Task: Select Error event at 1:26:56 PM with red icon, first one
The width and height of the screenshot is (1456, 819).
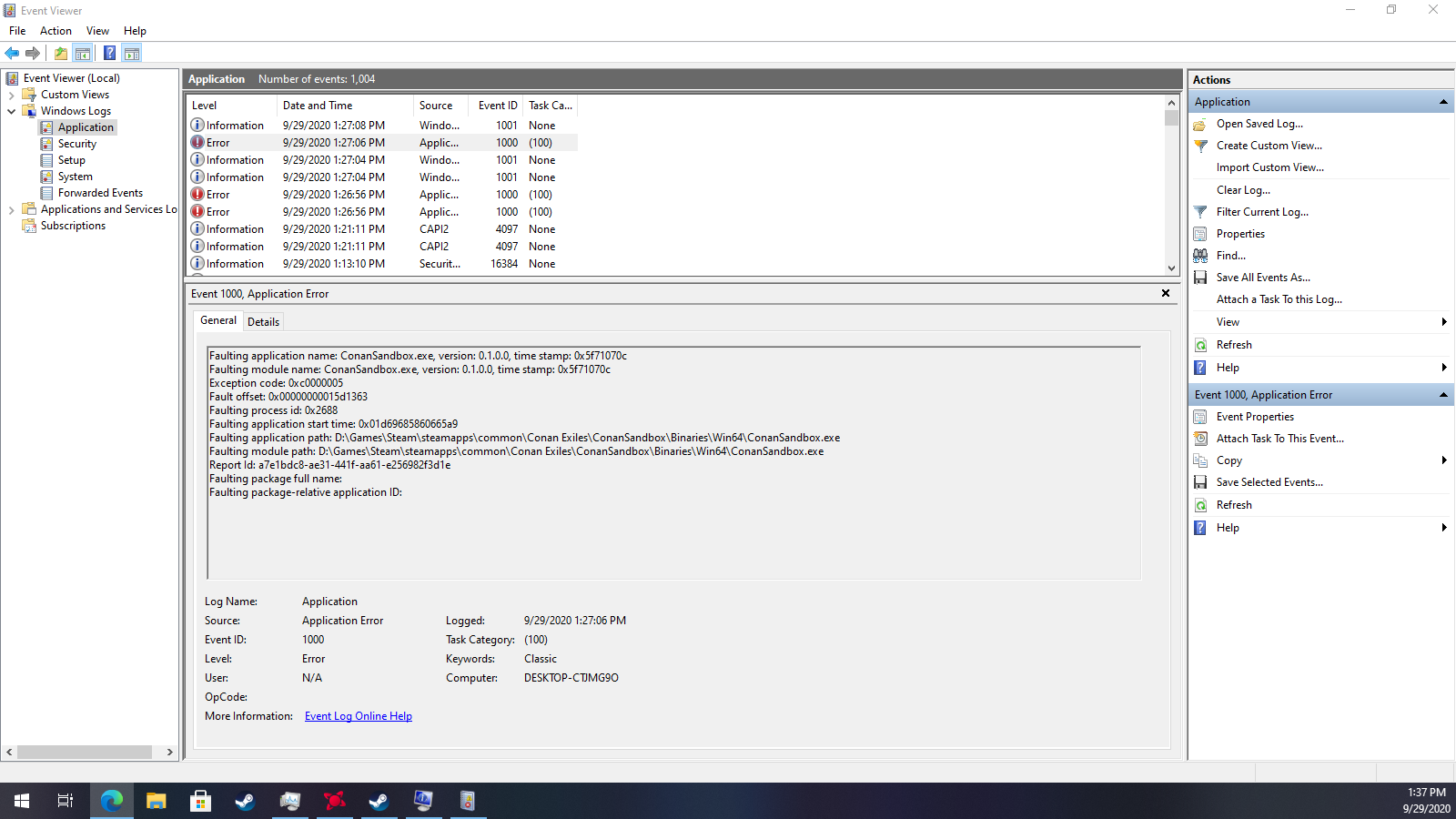Action: point(382,195)
